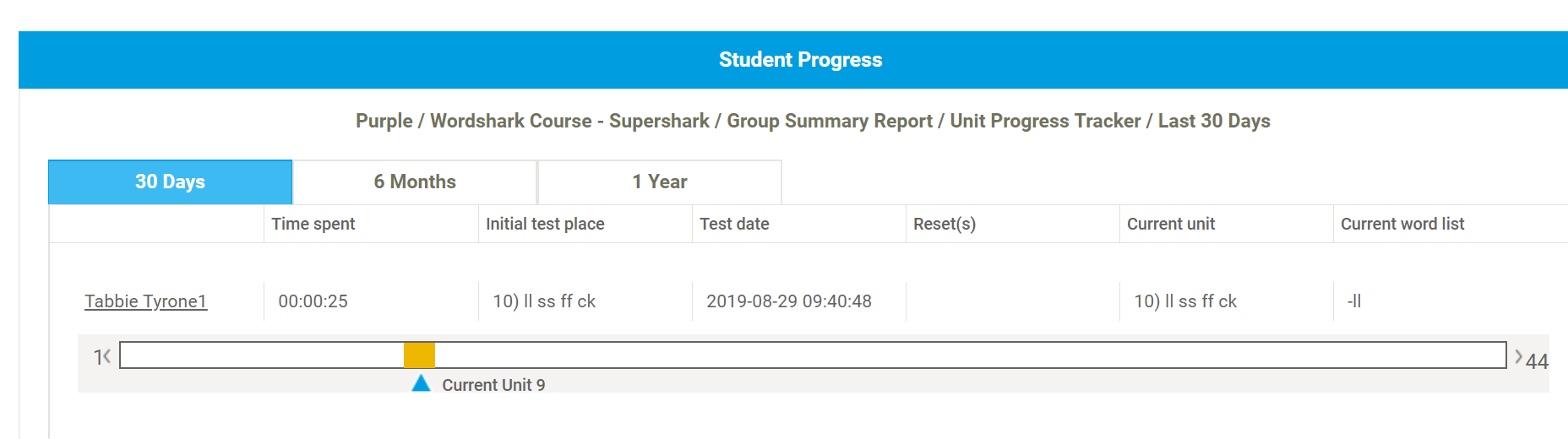The image size is (1568, 439).
Task: Click the 00:00:25 time spent cell
Action: click(313, 301)
